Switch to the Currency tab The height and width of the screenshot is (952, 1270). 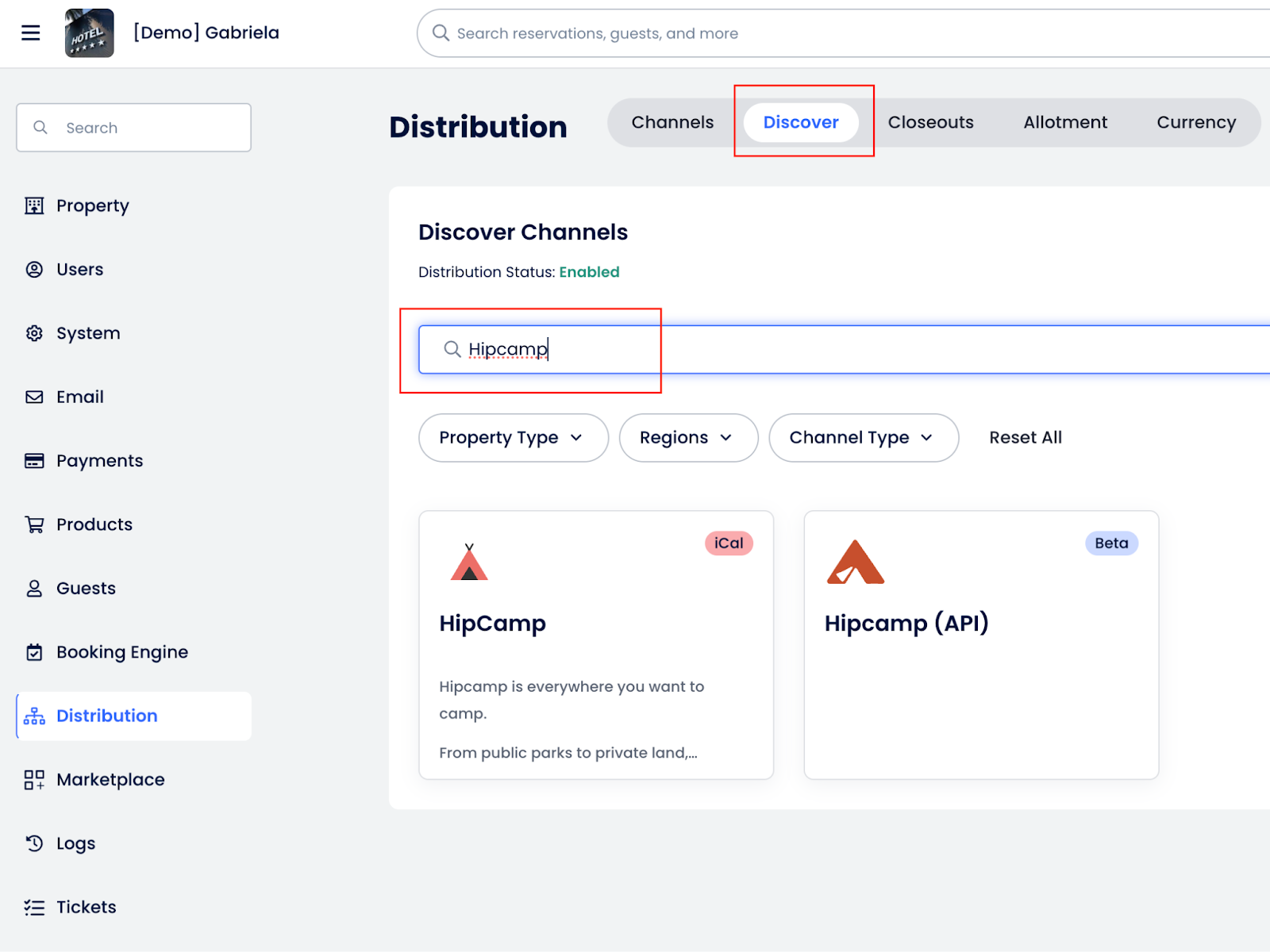point(1196,122)
